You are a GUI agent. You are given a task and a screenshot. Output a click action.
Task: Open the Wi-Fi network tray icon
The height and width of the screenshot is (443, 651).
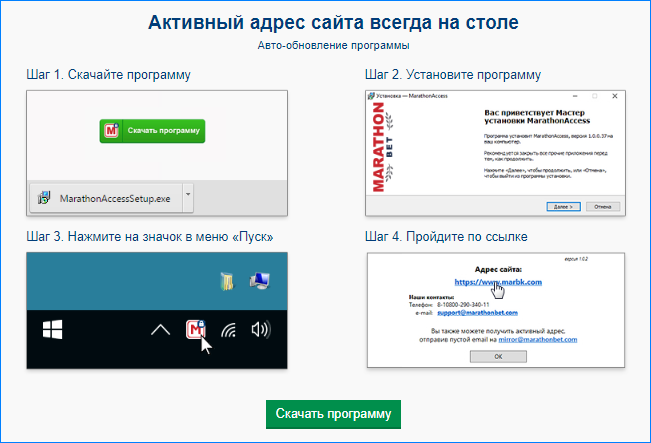[x=228, y=330]
